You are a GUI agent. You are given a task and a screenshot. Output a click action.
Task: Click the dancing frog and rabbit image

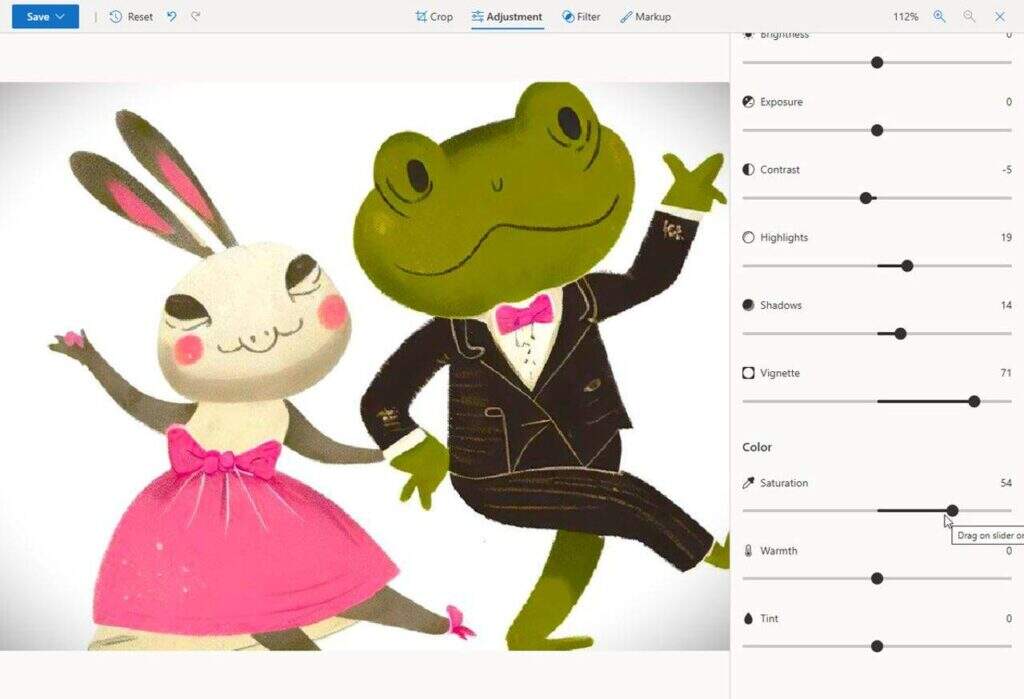pos(364,366)
